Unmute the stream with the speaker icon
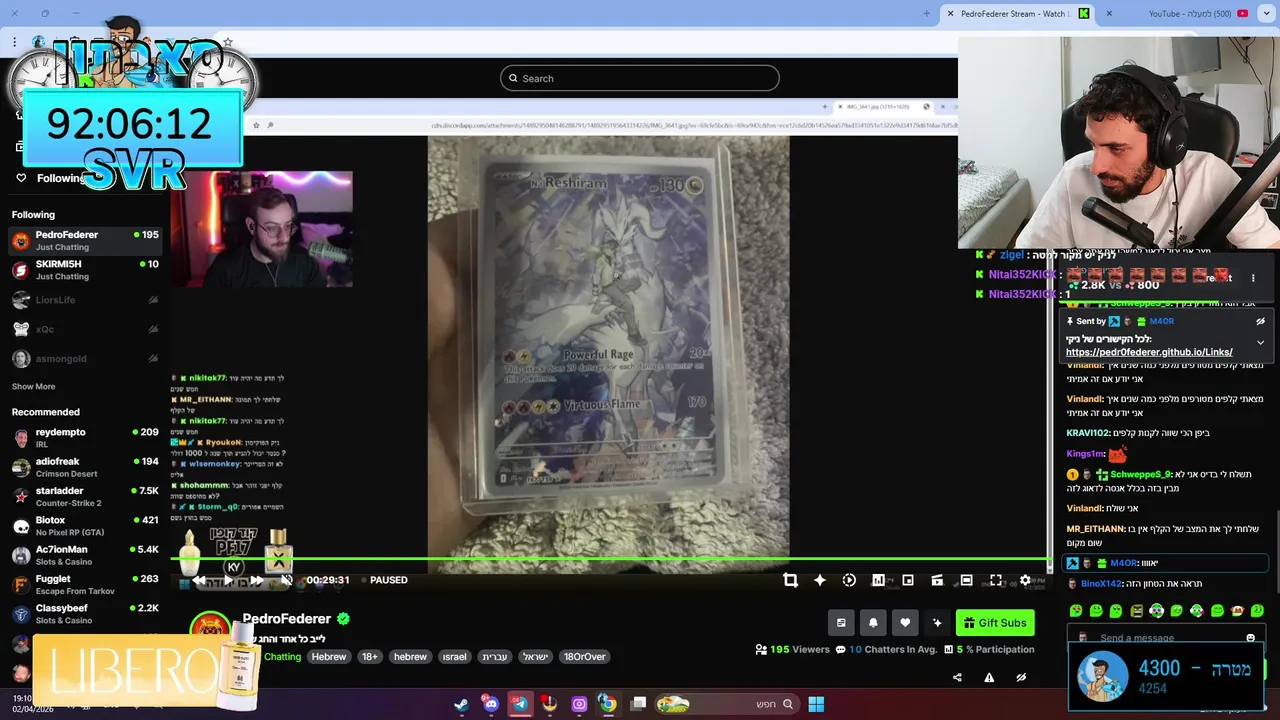 click(286, 580)
